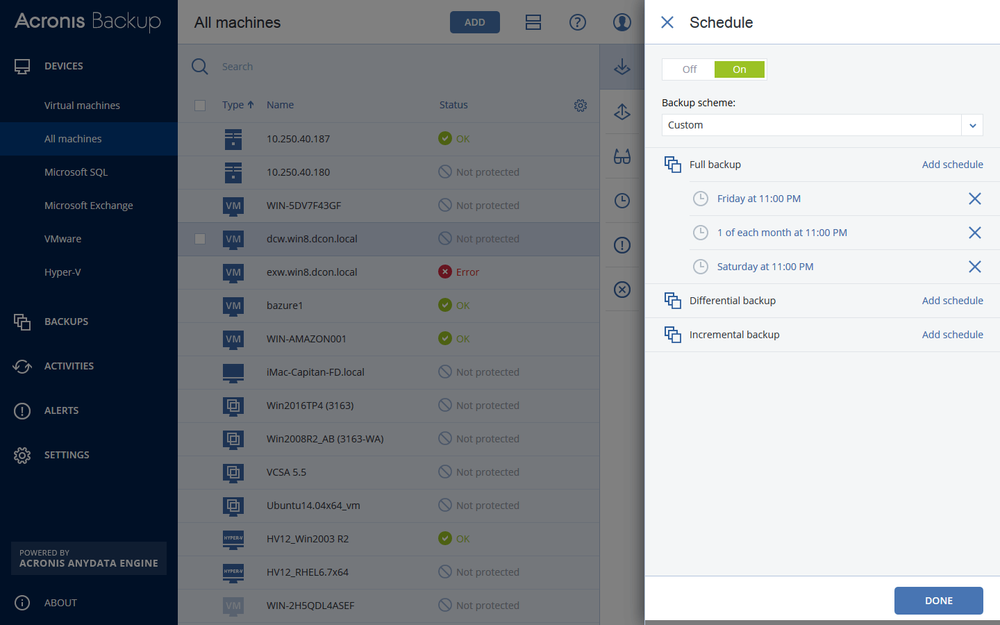This screenshot has width=1000, height=625.
Task: Click the glasses overview side icon
Action: pos(622,156)
